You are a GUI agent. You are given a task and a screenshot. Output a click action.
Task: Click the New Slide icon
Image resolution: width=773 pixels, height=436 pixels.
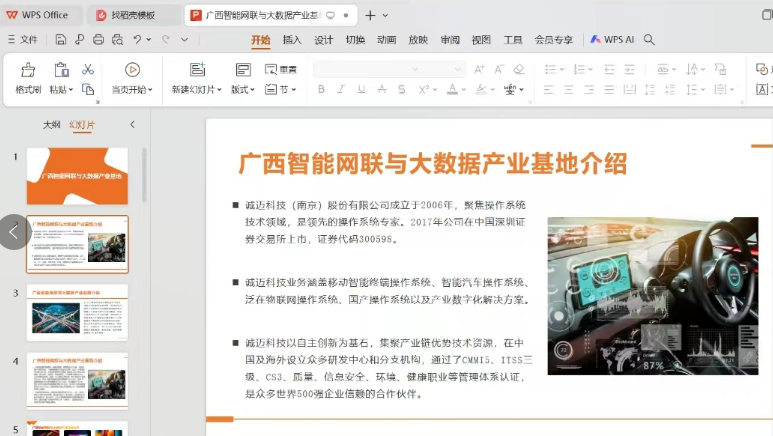[x=197, y=70]
